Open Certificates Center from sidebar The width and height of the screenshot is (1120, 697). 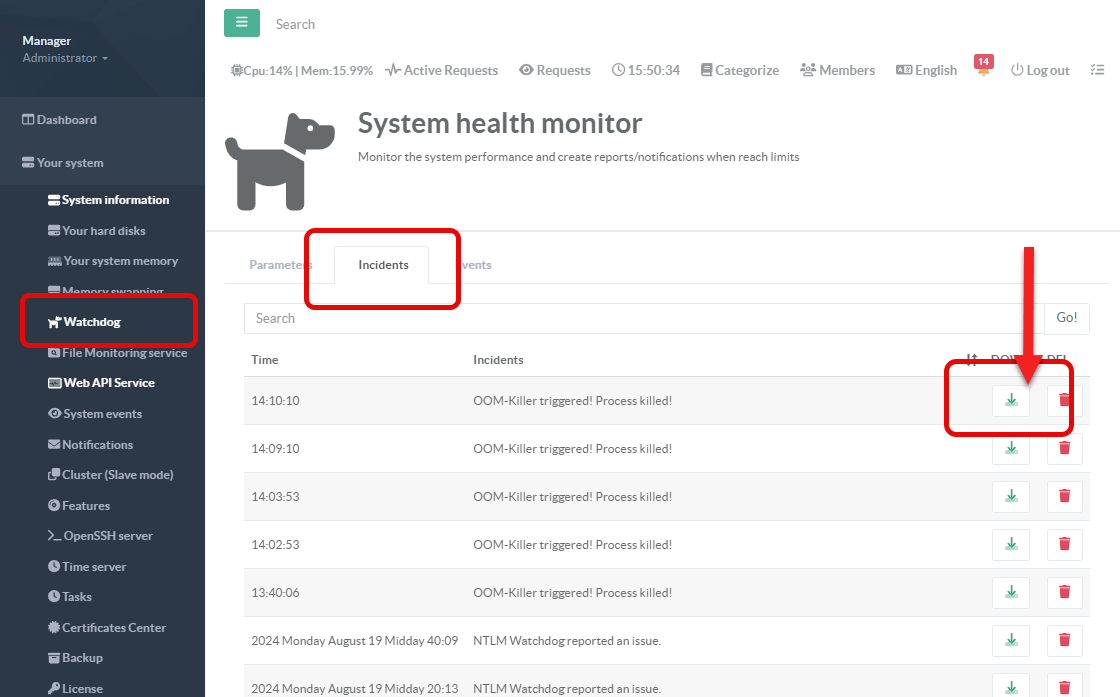113,628
